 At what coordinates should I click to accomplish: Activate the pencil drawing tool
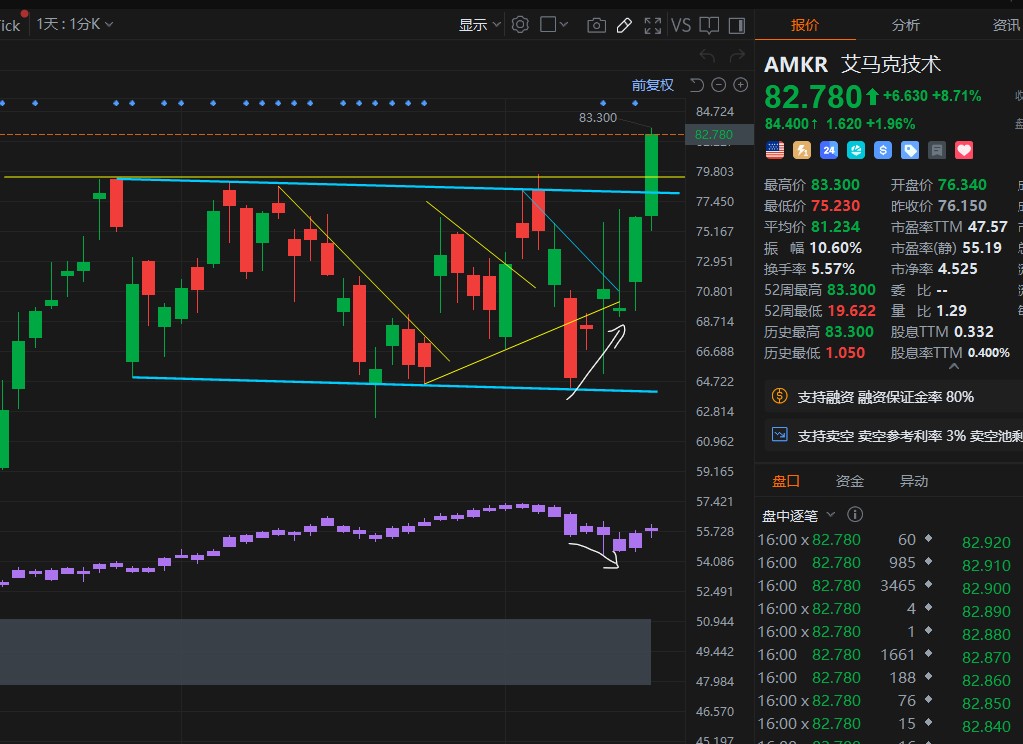tap(624, 25)
